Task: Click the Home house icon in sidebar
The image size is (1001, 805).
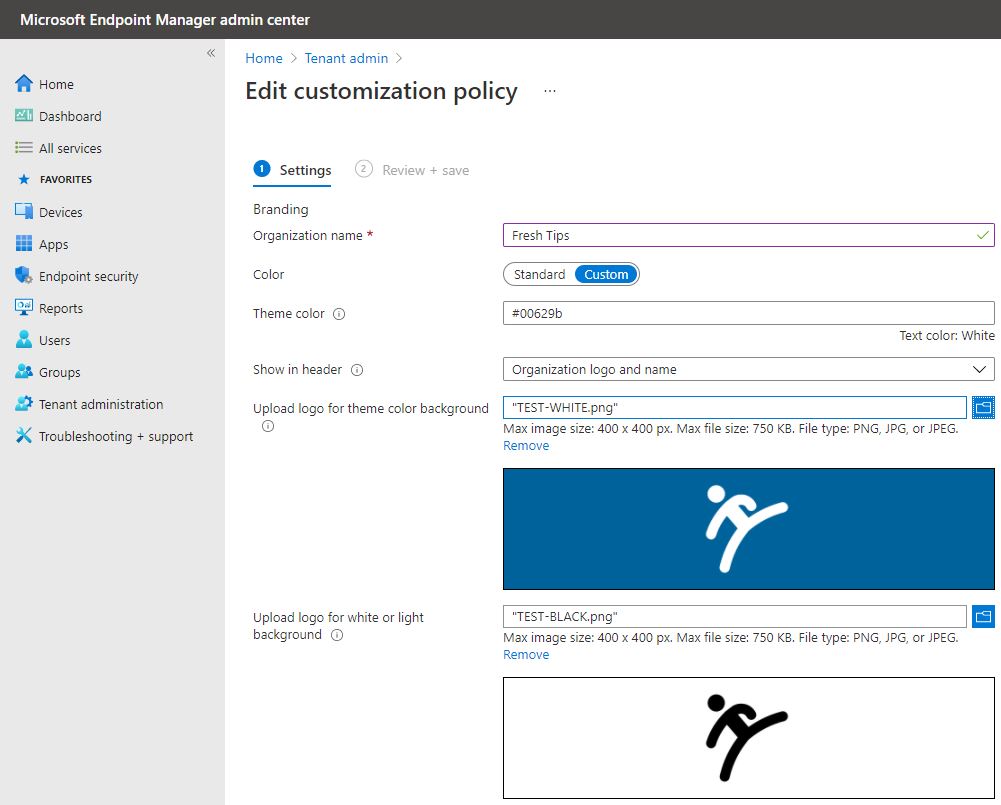Action: coord(24,84)
